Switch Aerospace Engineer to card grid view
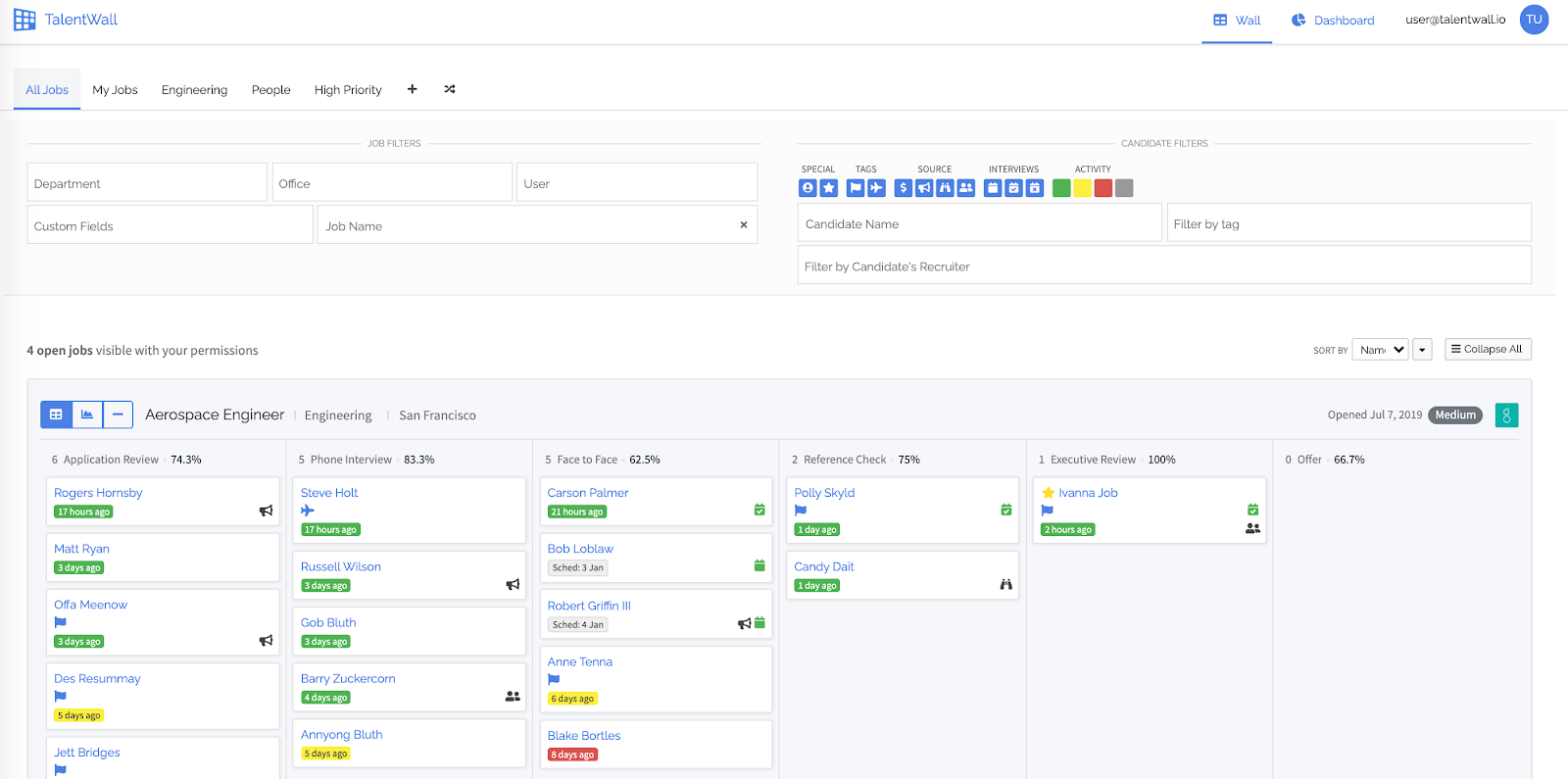Image resolution: width=1568 pixels, height=779 pixels. coord(56,414)
